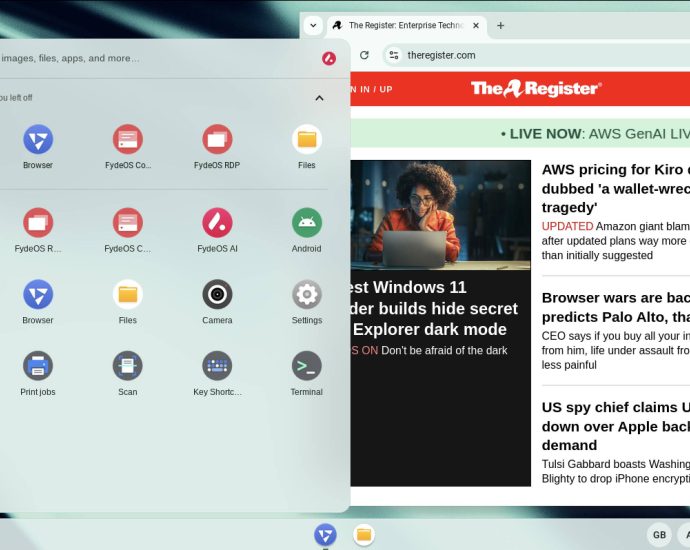Open a new browser tab
Screen dimensions: 690x550
point(500,26)
